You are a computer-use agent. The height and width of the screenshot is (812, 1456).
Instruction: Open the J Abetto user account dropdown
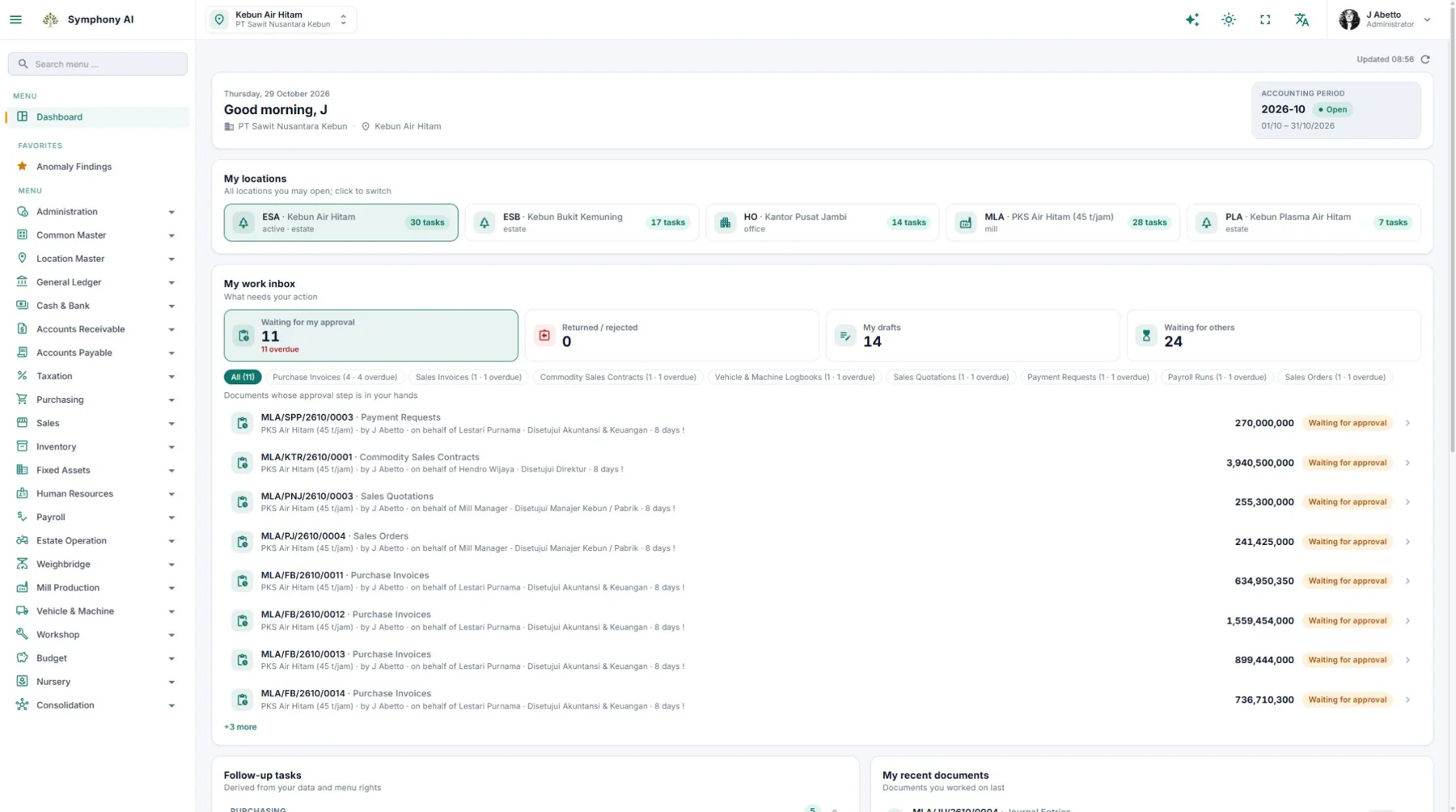1386,19
